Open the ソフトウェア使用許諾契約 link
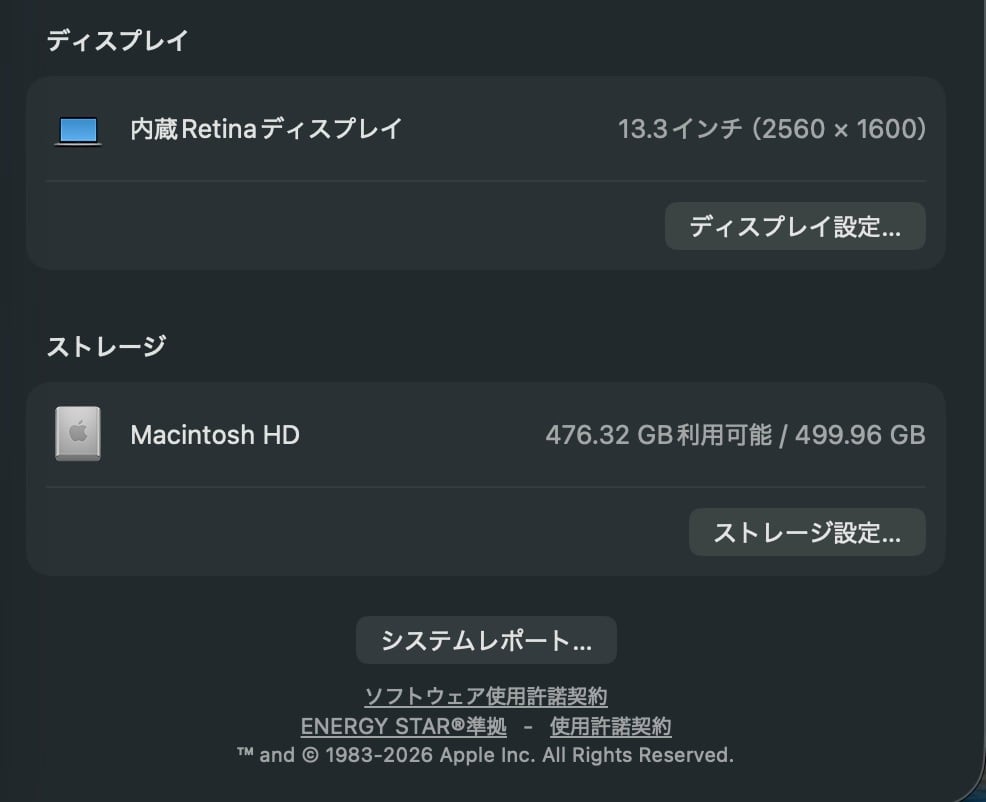The image size is (986, 802). 486,696
